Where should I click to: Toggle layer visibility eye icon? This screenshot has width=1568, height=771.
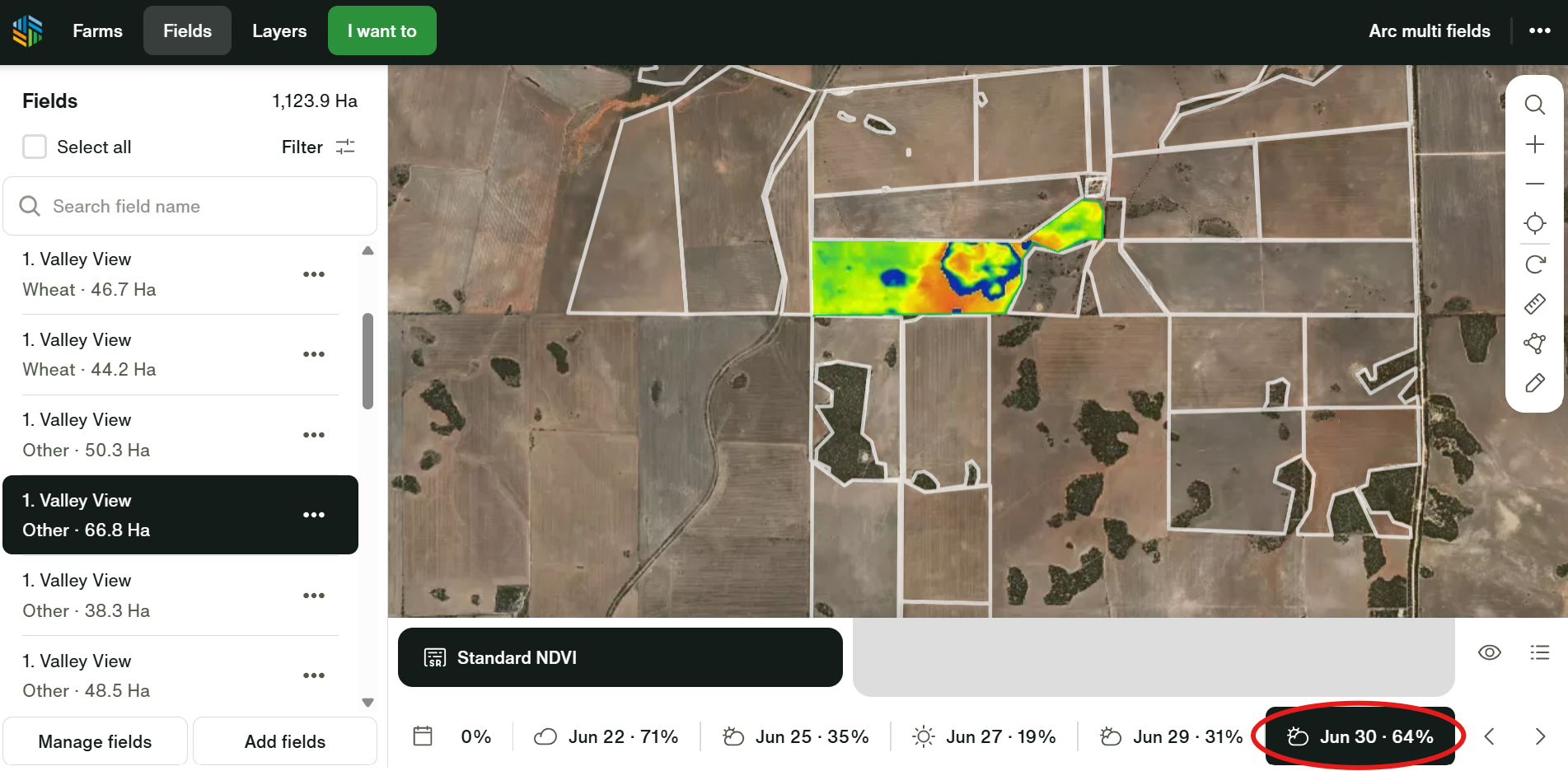1489,652
